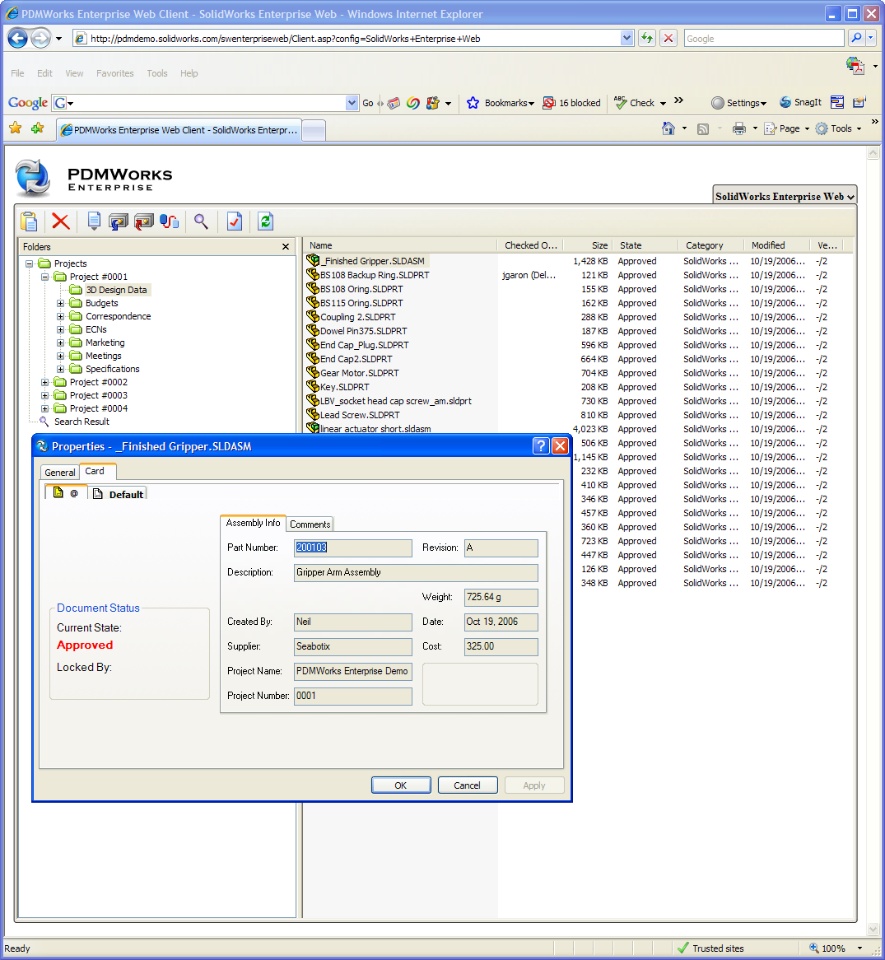Click the Paste clipboard toolbar icon

[x=29, y=221]
